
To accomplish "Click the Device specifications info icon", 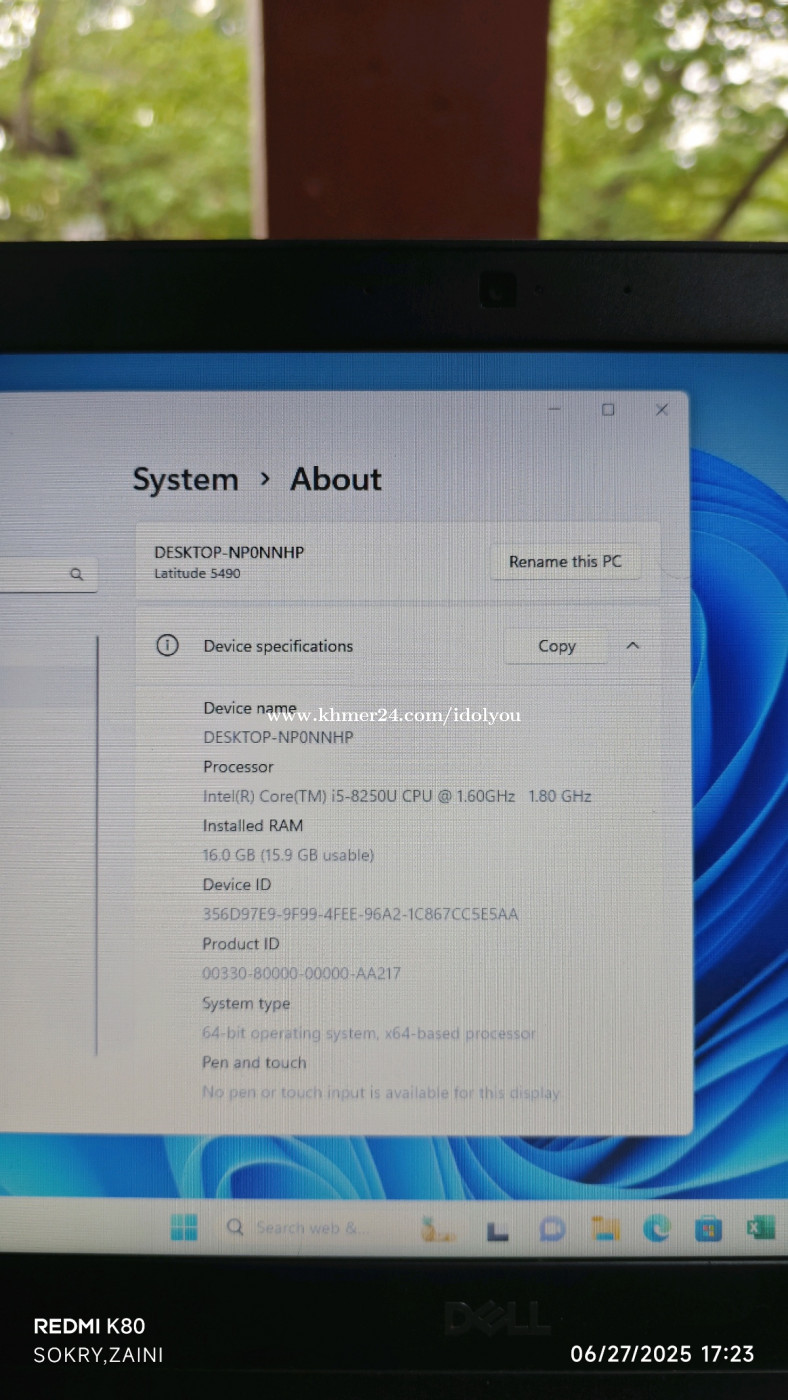I will click(x=167, y=646).
